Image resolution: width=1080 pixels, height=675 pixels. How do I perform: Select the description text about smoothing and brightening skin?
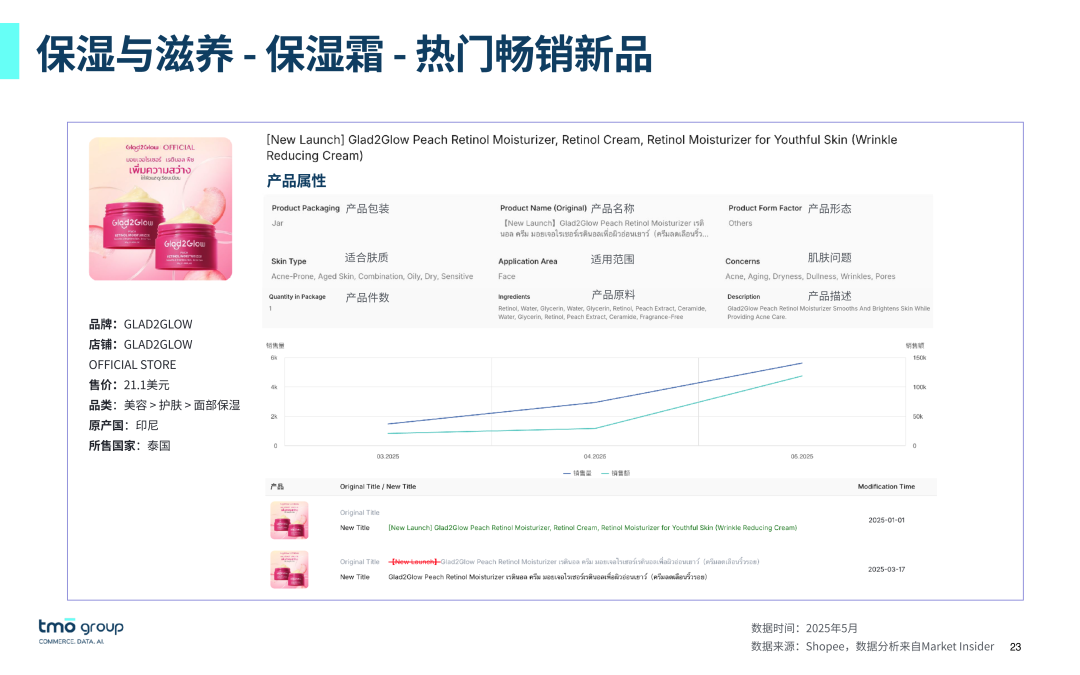pos(829,313)
